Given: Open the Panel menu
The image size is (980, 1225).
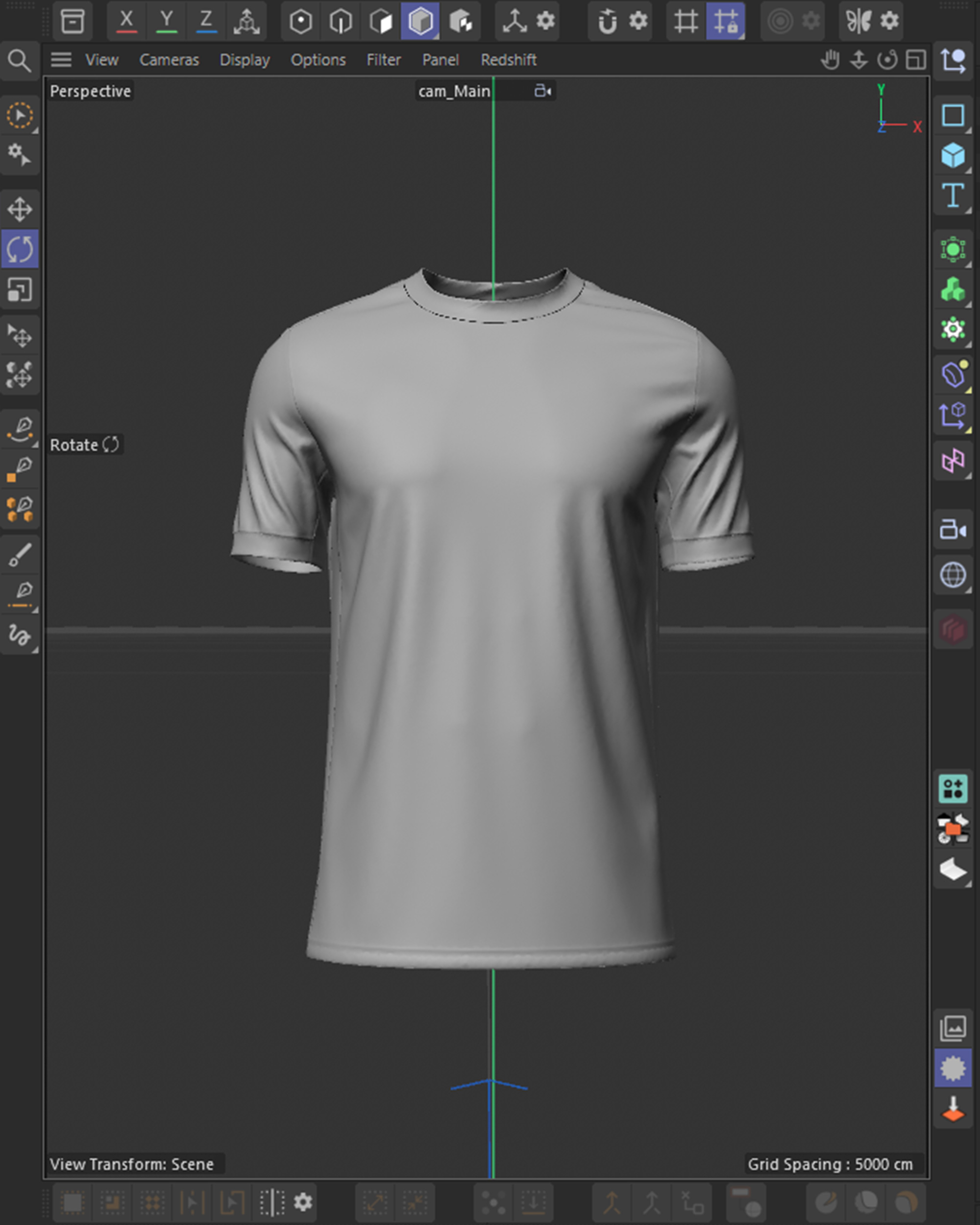Looking at the screenshot, I should click(441, 60).
